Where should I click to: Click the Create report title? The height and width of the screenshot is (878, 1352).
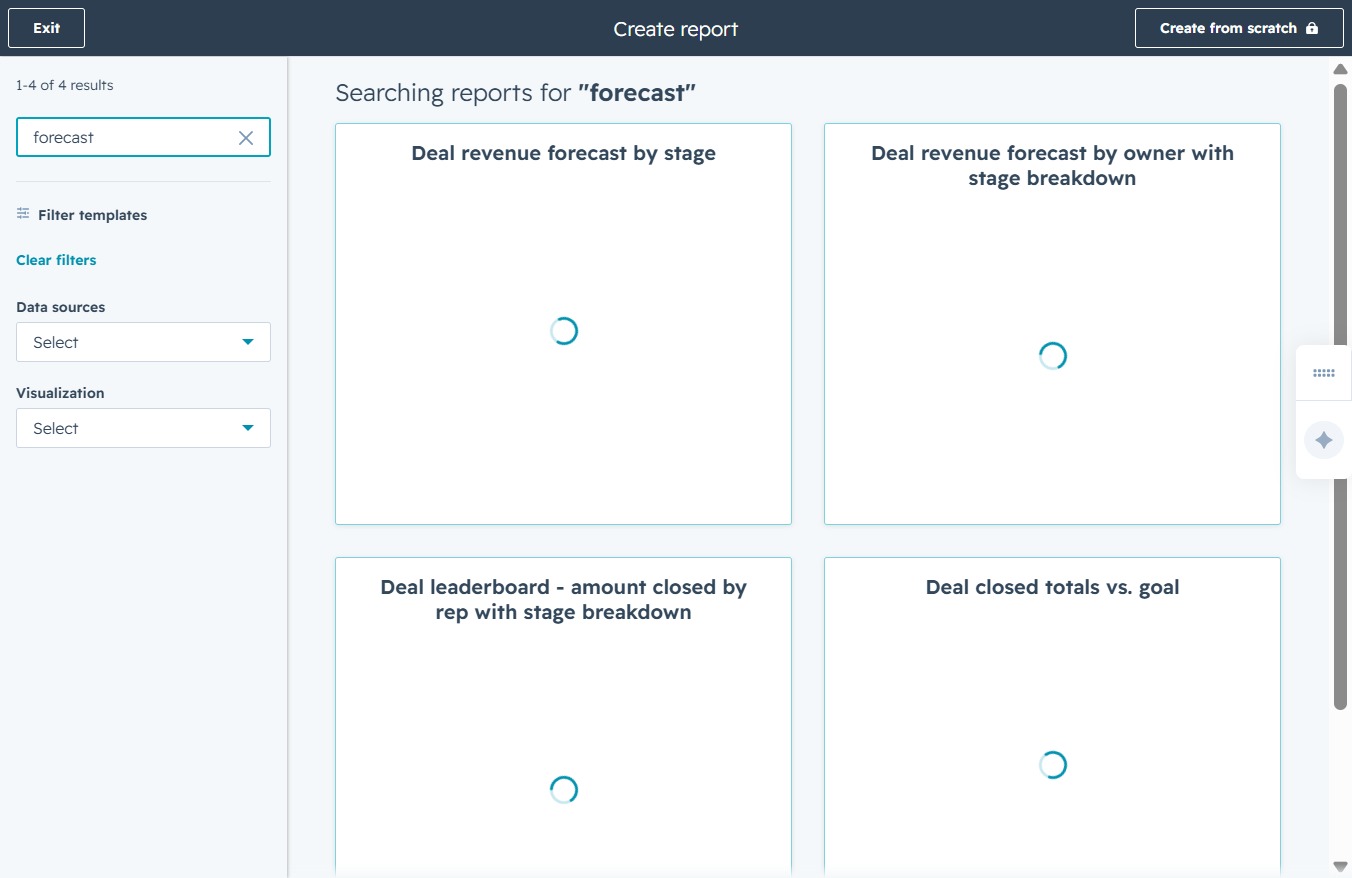click(x=676, y=29)
